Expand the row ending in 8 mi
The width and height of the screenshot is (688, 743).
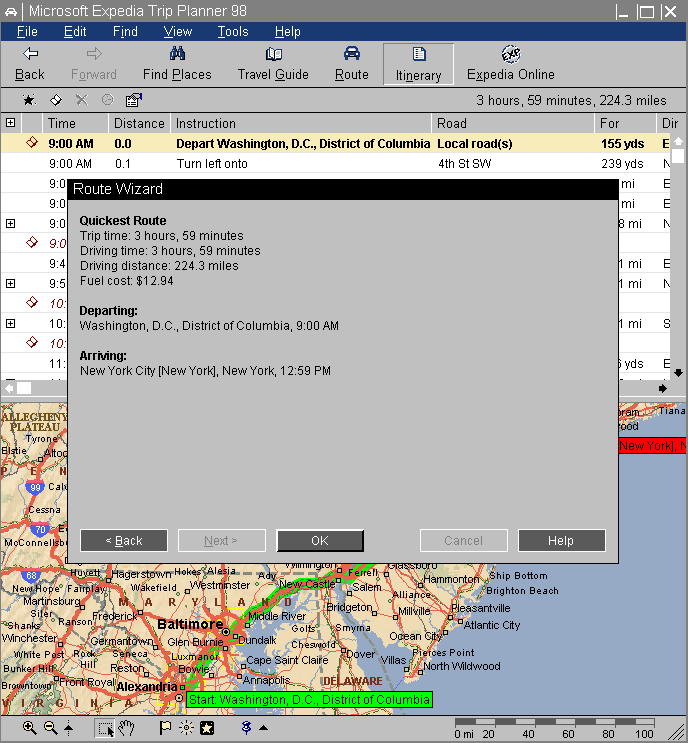10,223
